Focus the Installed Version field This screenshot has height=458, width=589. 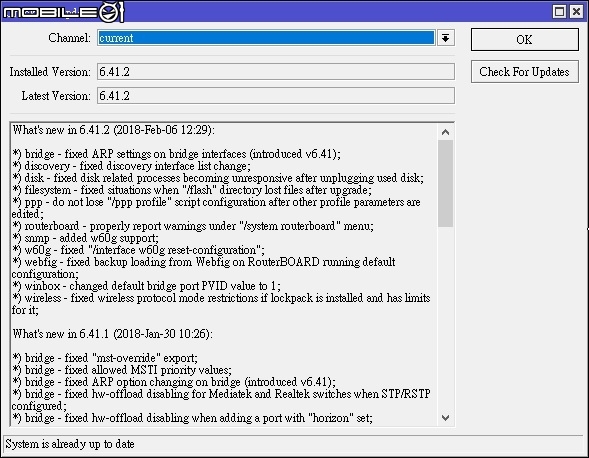[x=275, y=72]
